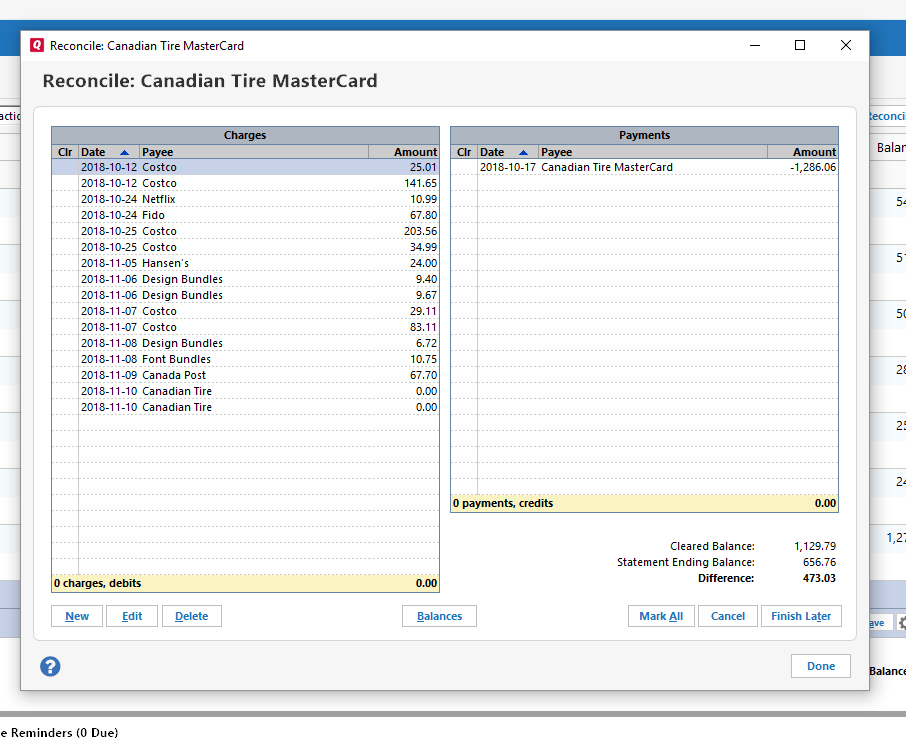Click Clr cell of Netflix row
The height and width of the screenshot is (741, 906).
coord(65,199)
